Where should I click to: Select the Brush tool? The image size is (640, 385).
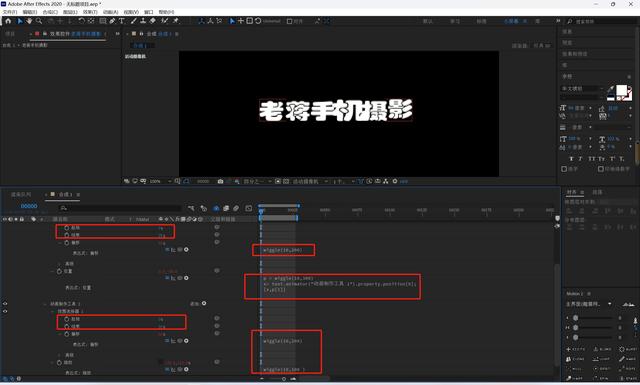(x=133, y=21)
